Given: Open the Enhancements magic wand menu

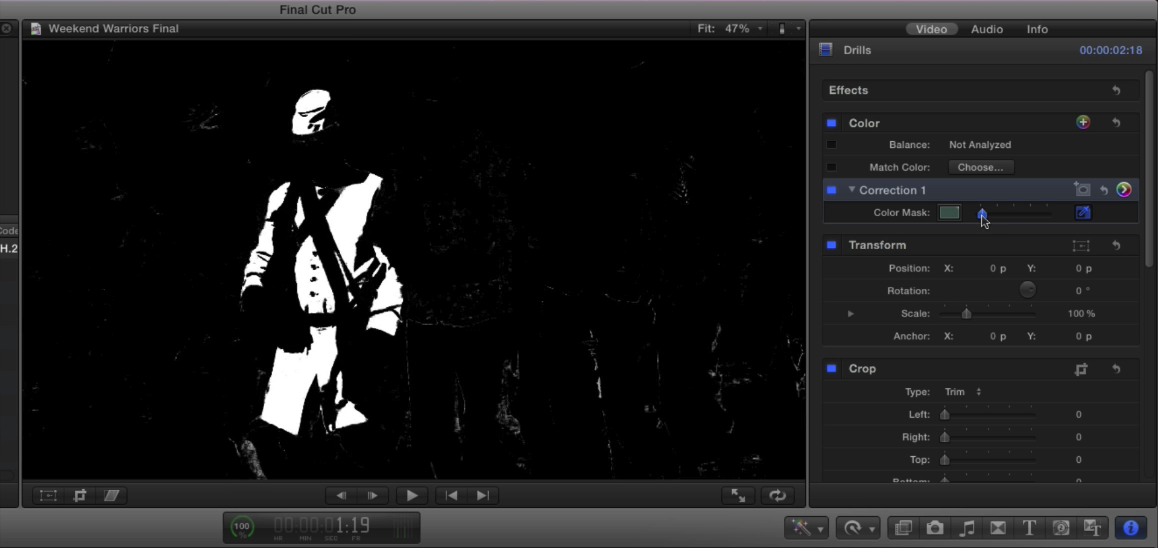Looking at the screenshot, I should click(x=806, y=528).
